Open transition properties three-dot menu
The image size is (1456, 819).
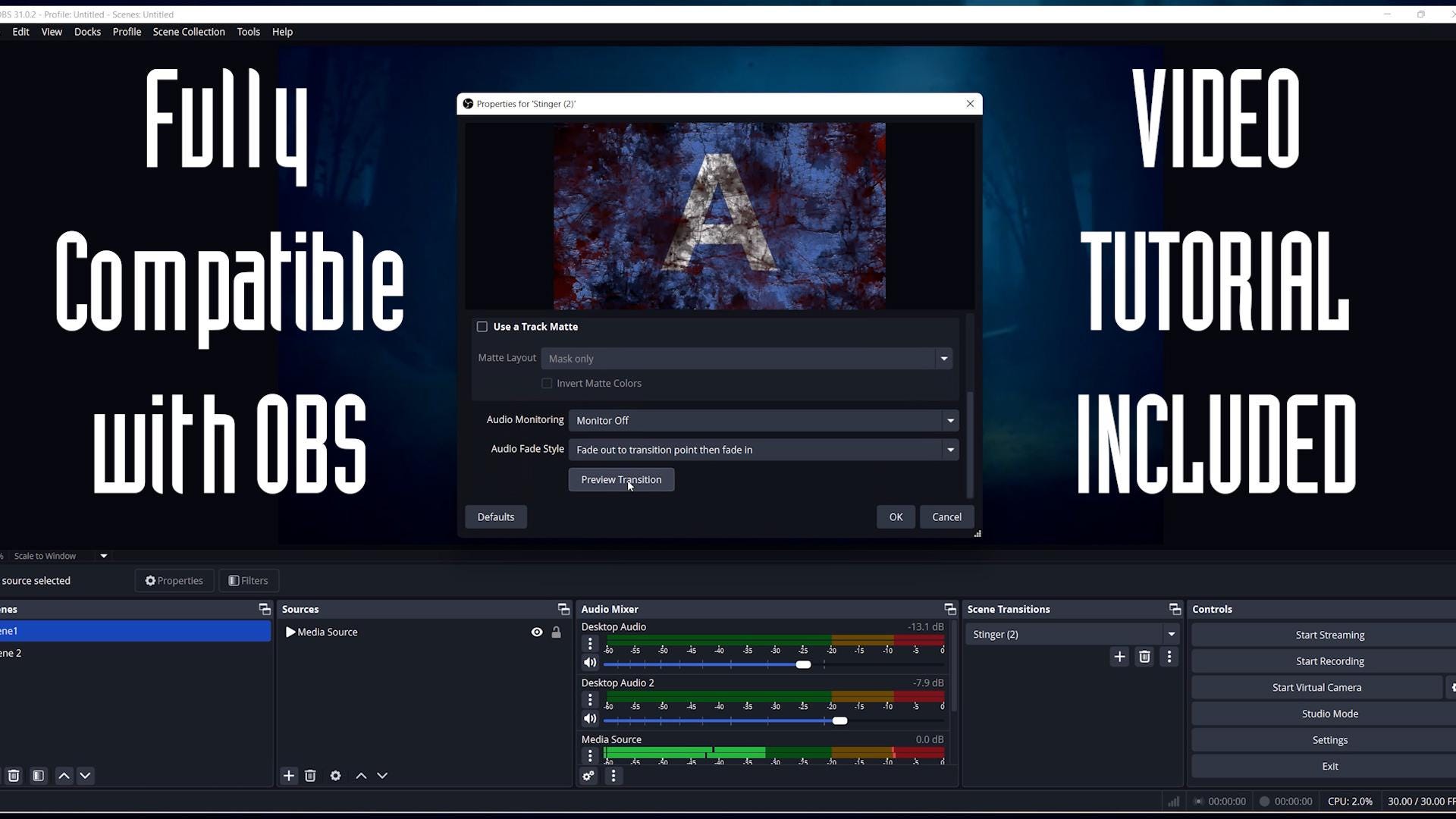pos(1169,657)
